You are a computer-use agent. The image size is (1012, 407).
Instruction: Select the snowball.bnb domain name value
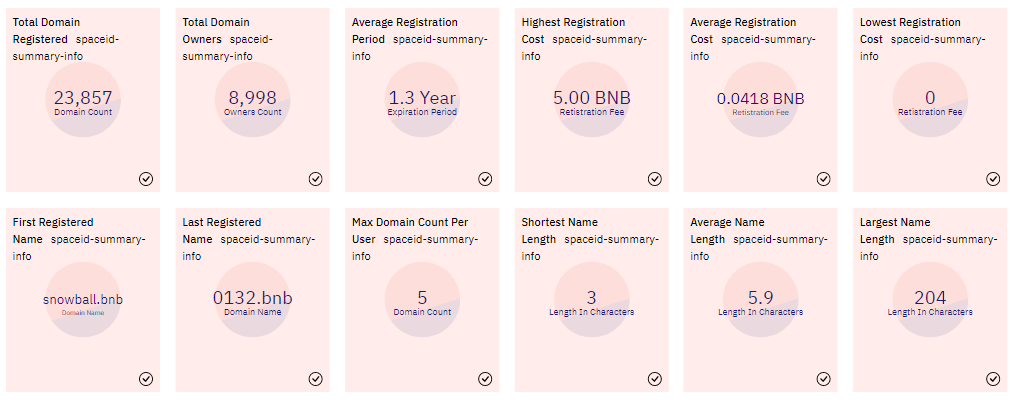click(x=83, y=299)
